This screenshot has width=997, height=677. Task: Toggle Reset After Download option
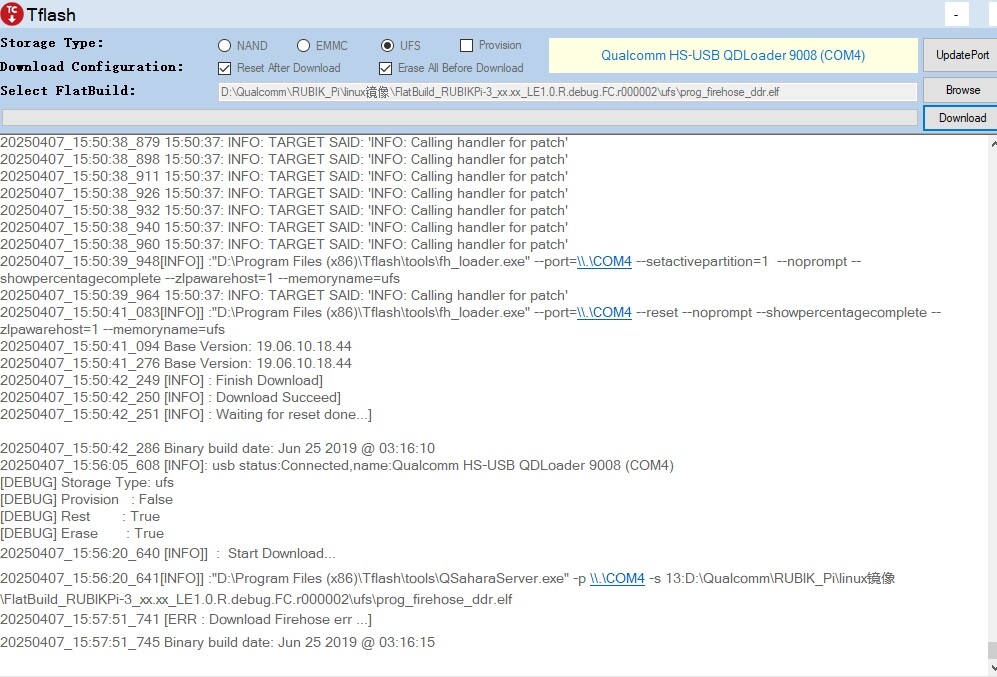(x=225, y=69)
